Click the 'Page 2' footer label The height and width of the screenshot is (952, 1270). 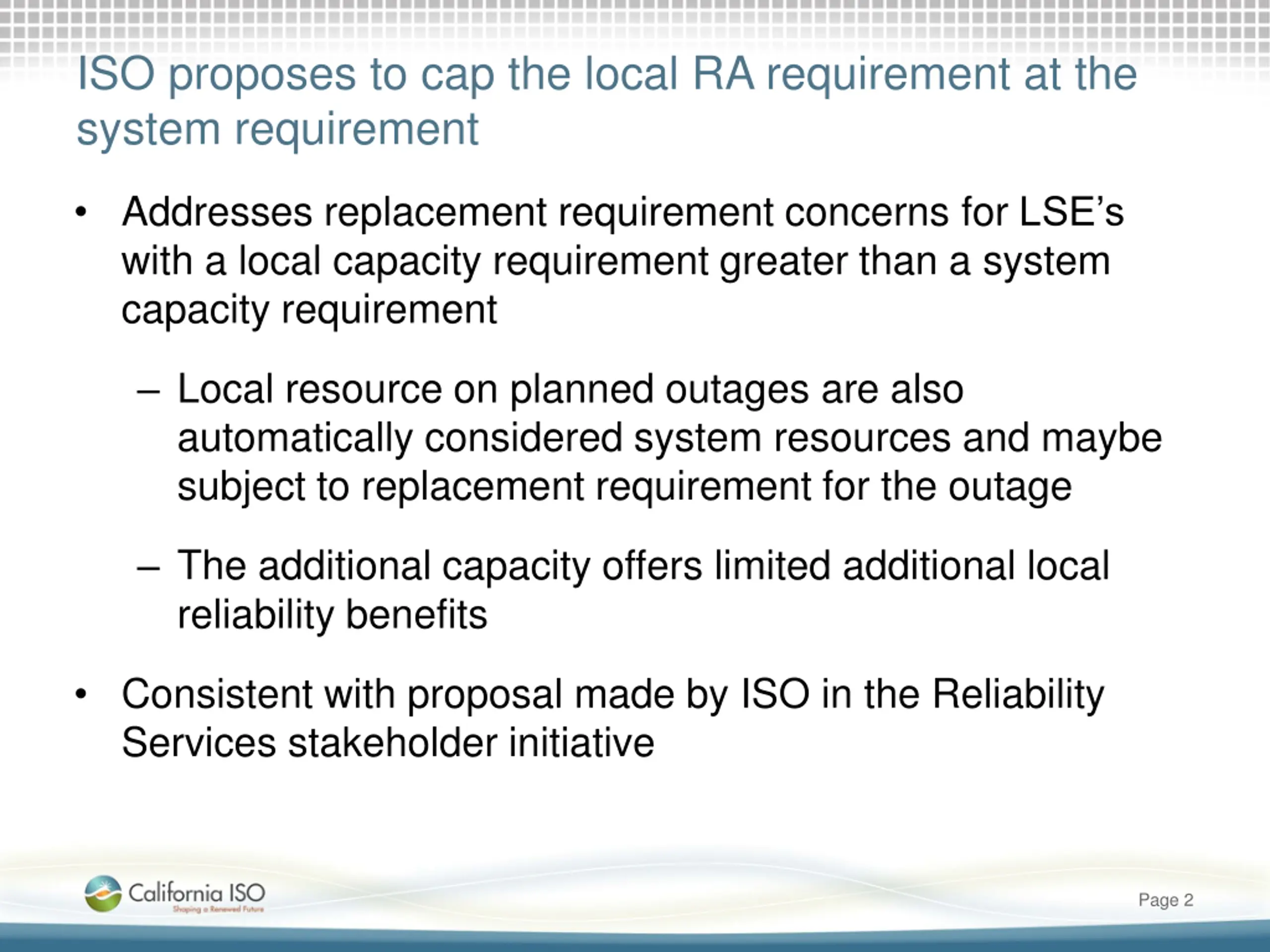click(x=1165, y=900)
